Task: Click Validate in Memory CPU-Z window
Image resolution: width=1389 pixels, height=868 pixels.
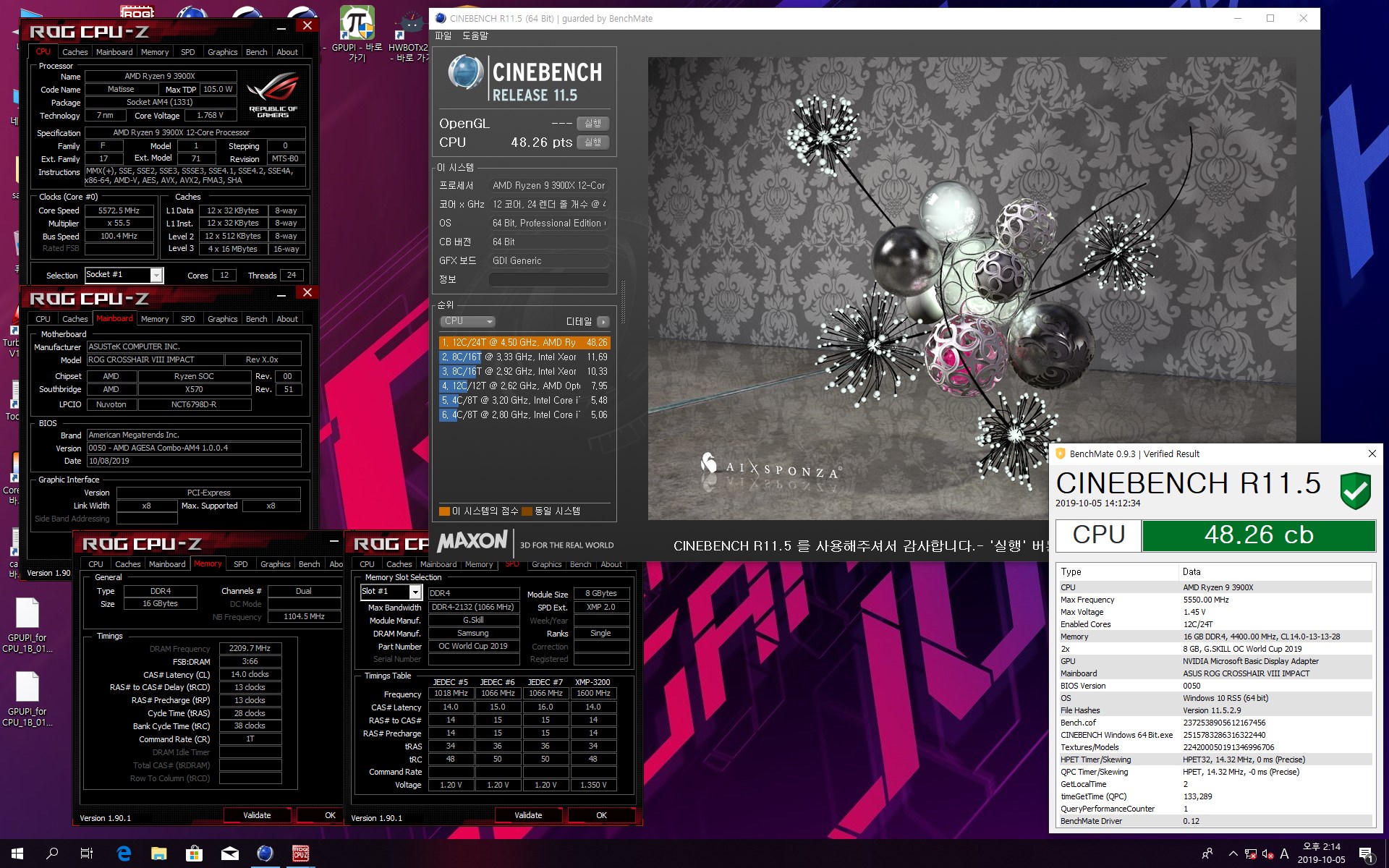Action: (x=257, y=815)
